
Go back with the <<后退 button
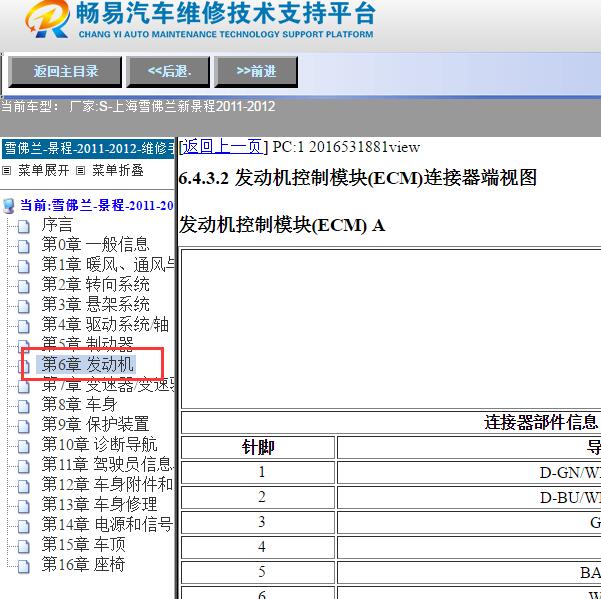[169, 71]
